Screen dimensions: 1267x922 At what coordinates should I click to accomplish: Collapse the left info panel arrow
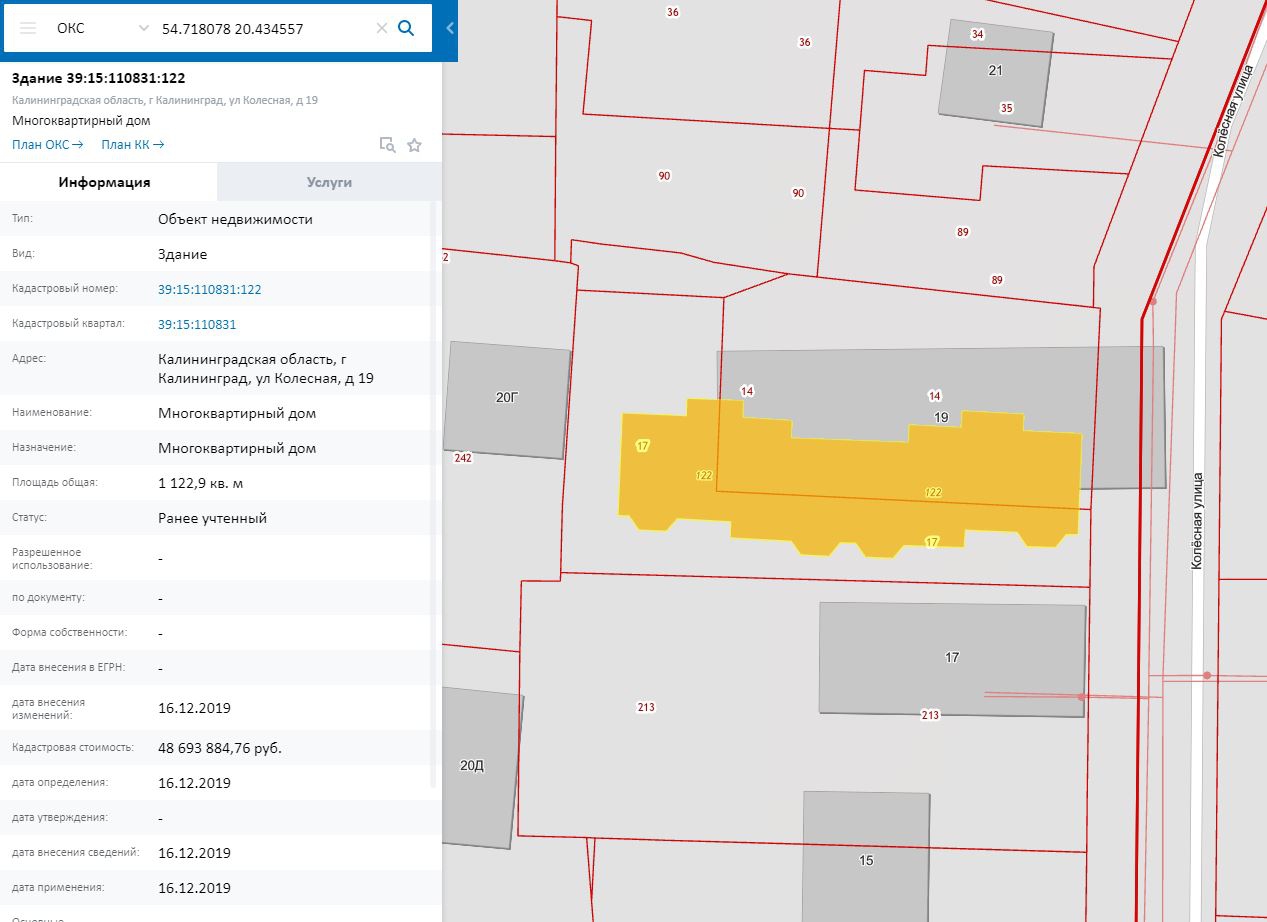(x=450, y=28)
